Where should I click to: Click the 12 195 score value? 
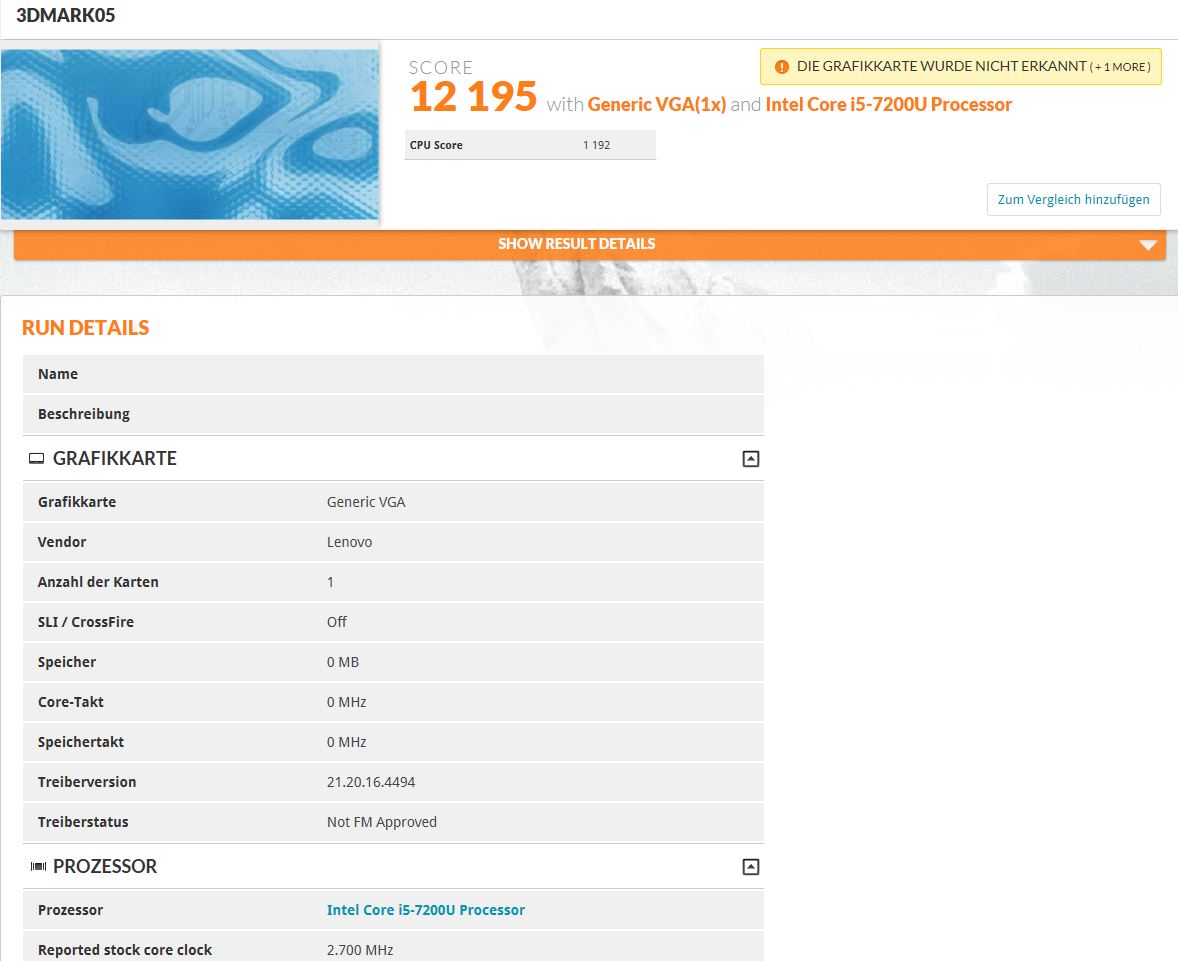point(473,97)
